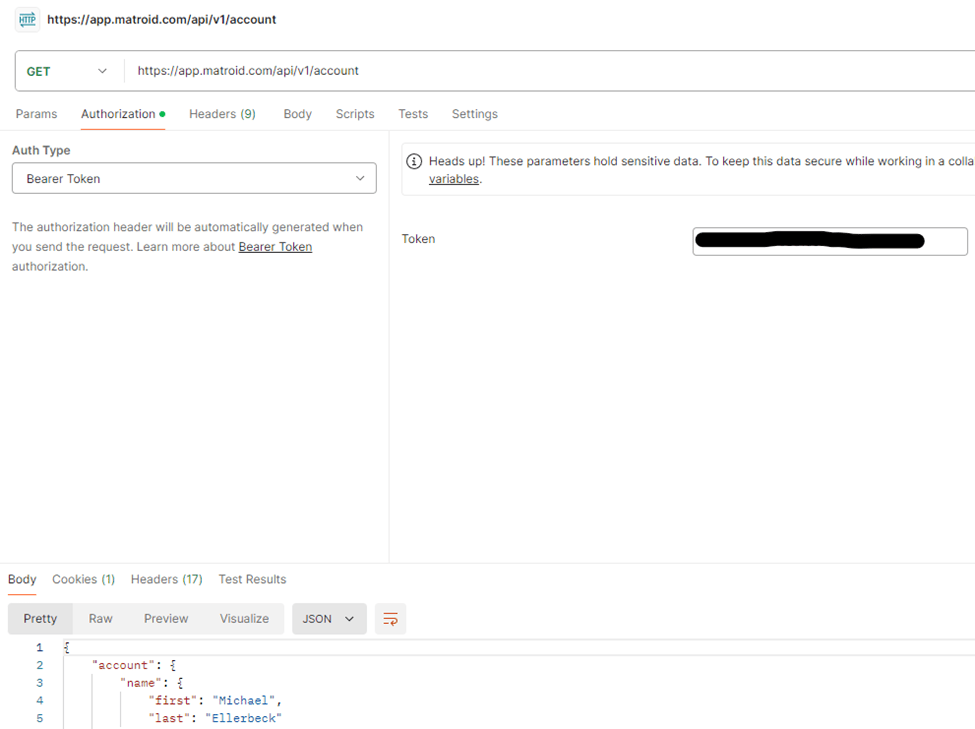Switch response view to Raw

(100, 619)
